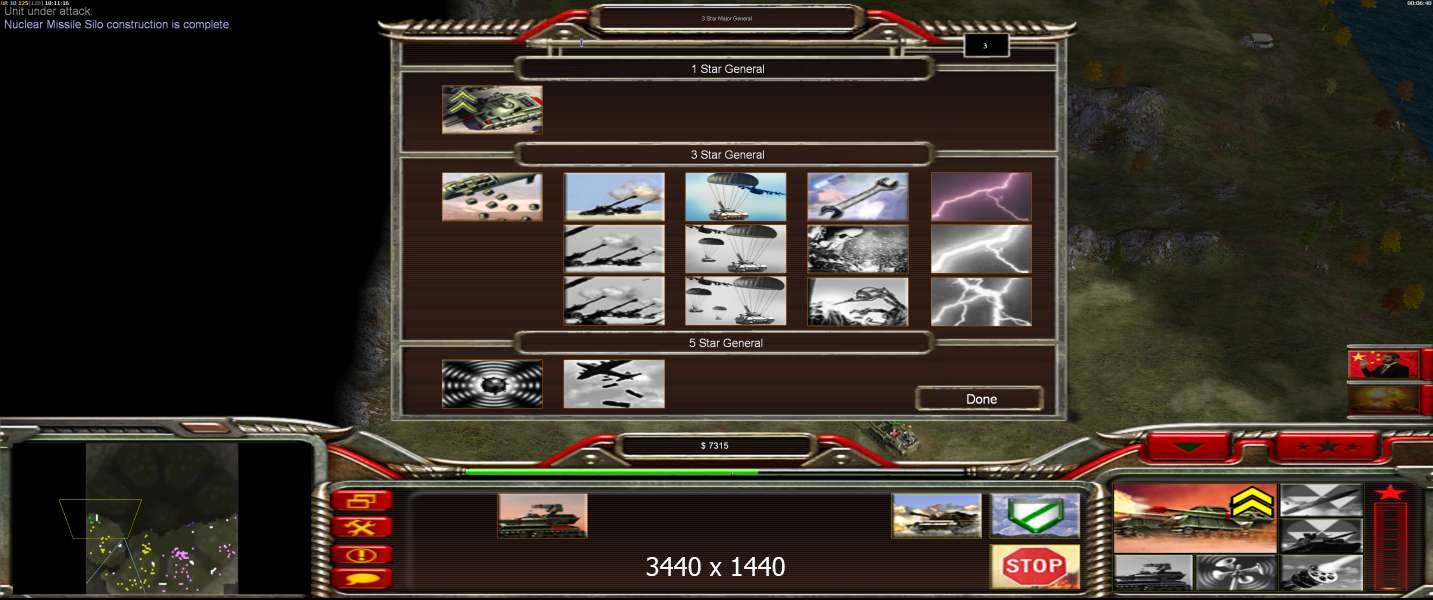Click the crossed-beams upgrade icon beside portrait

1322,500
